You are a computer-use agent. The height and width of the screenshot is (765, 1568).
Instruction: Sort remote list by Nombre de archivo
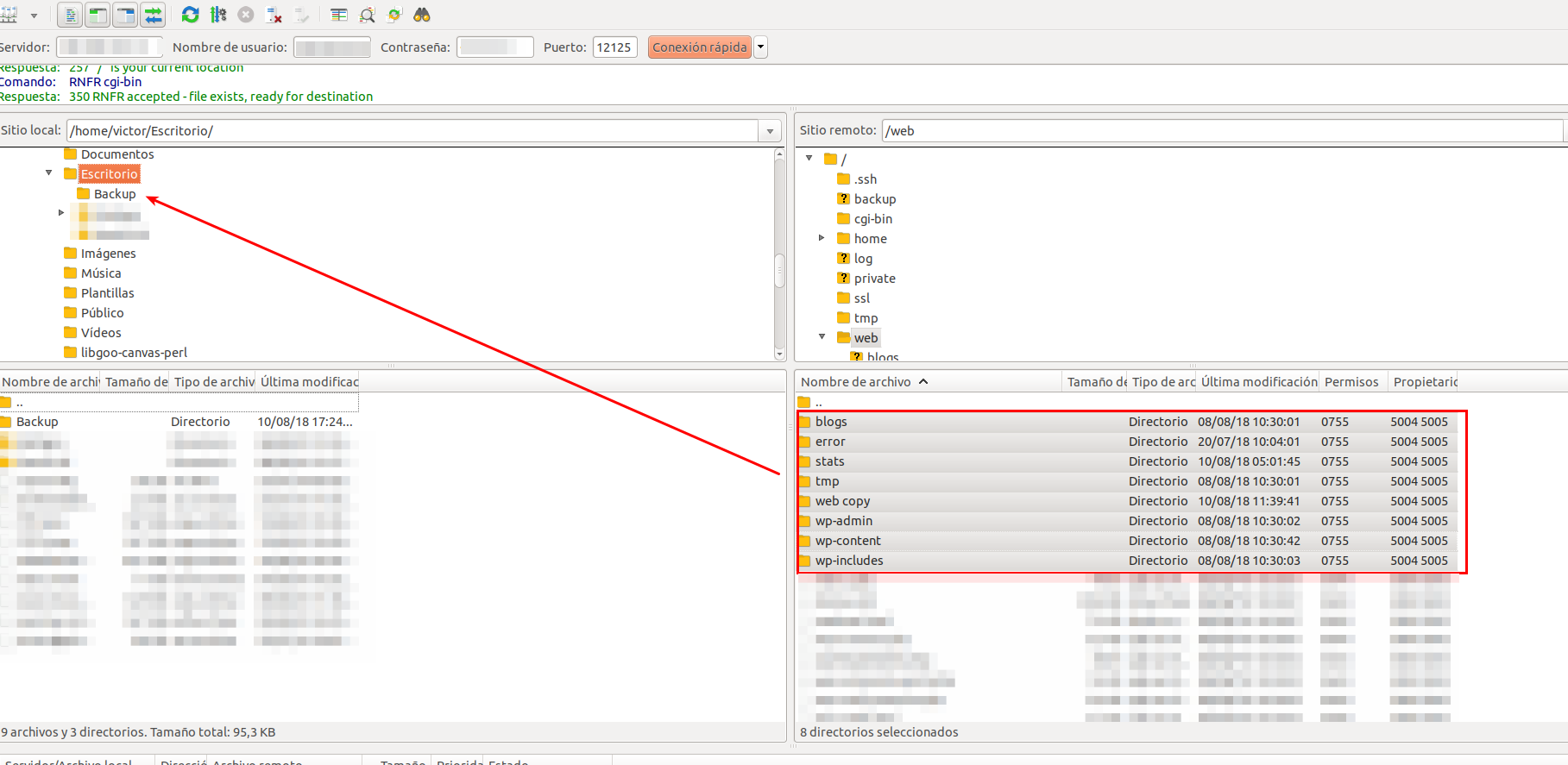pos(929,382)
